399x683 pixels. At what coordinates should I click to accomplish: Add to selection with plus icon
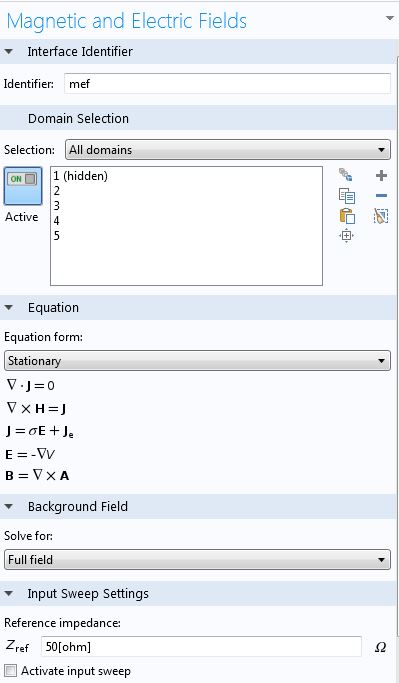click(381, 176)
